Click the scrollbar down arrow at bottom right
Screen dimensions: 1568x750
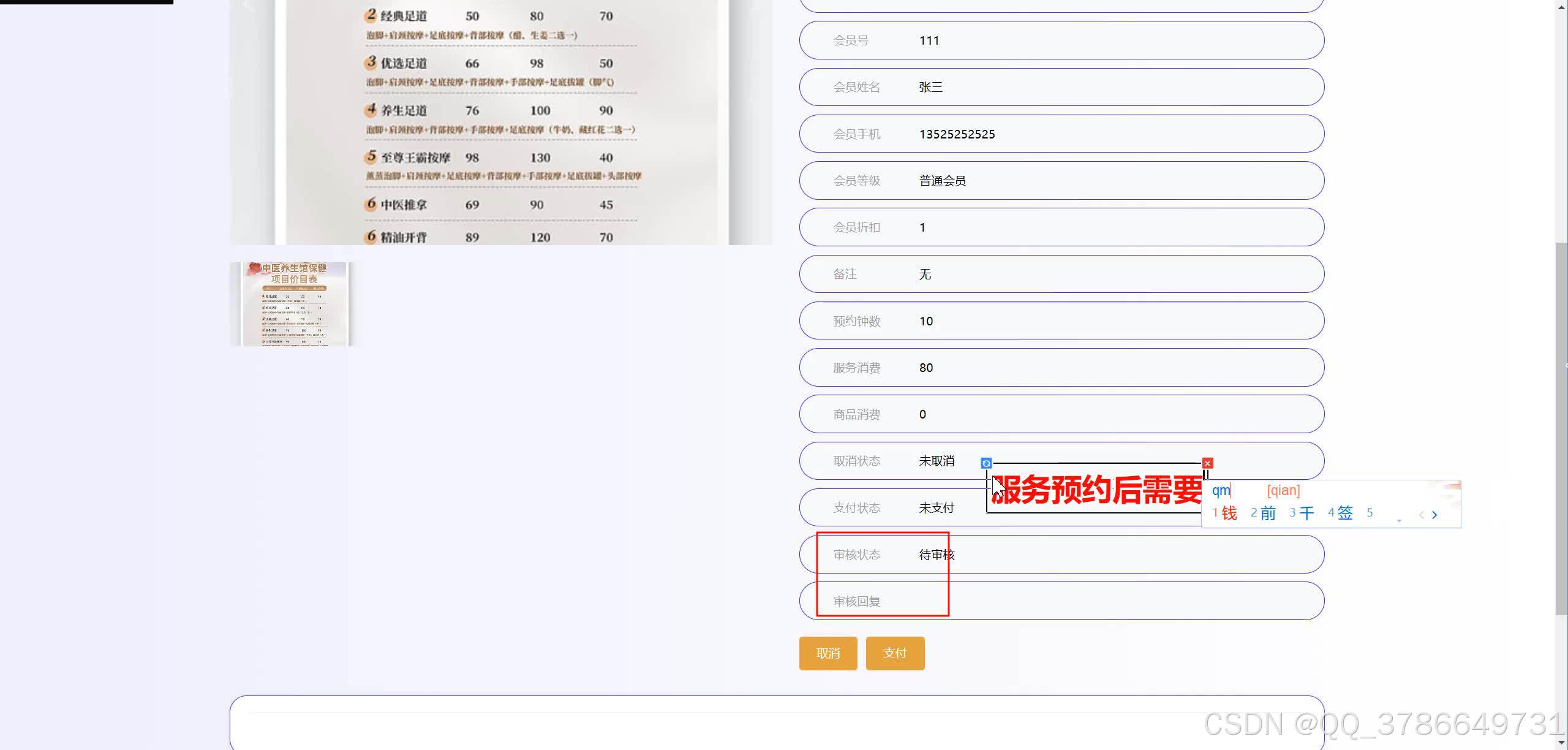(1559, 741)
